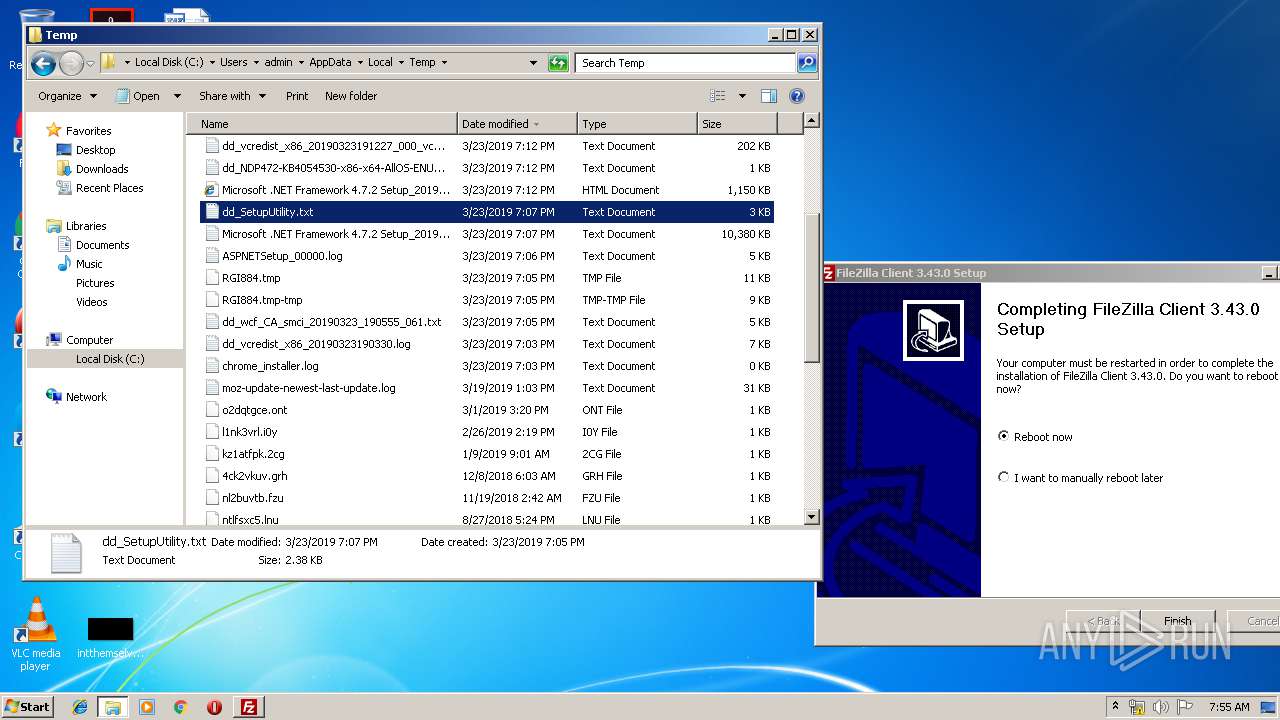Viewport: 1280px width, 720px height.
Task: Select Desktop in the navigation pane
Action: (95, 150)
